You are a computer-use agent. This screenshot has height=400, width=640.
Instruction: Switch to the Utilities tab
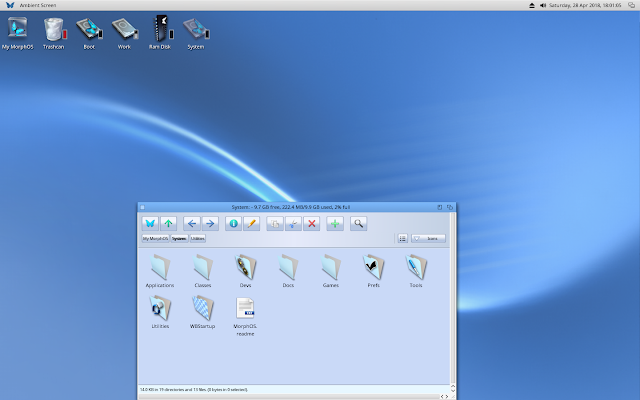pos(197,239)
